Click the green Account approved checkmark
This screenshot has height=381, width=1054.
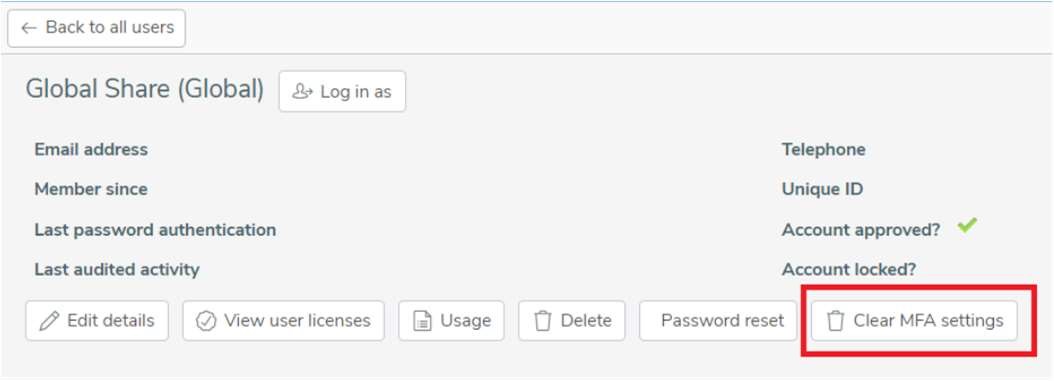pyautogui.click(x=967, y=226)
